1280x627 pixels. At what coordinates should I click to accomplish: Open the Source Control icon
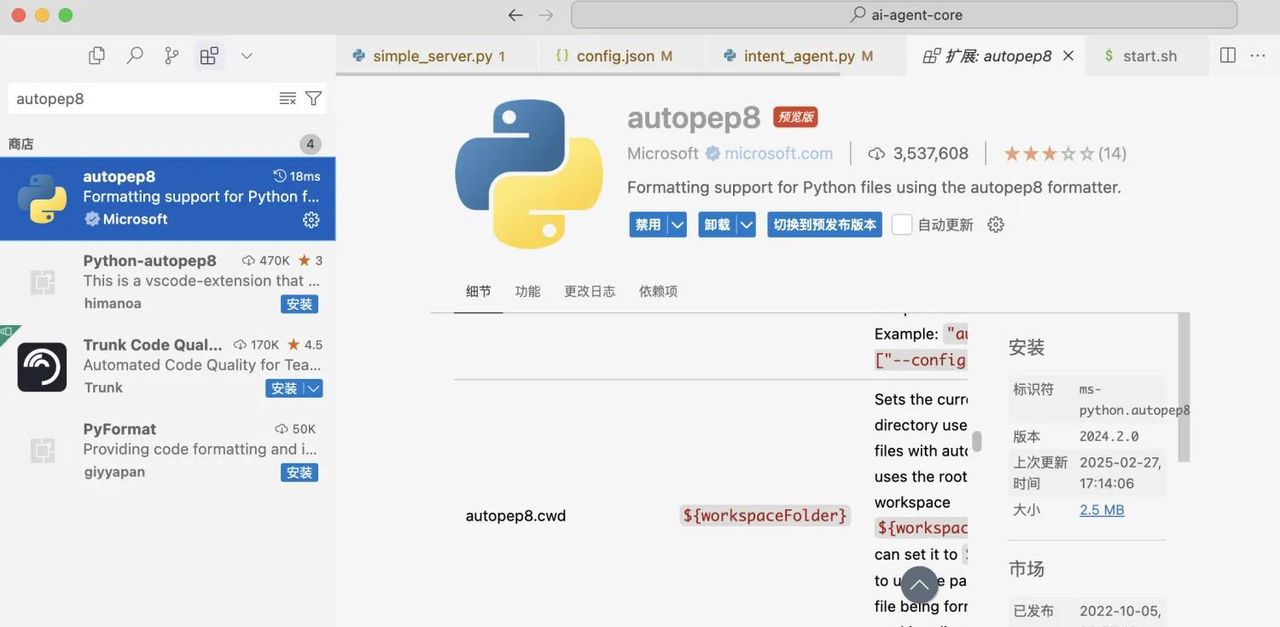[170, 55]
